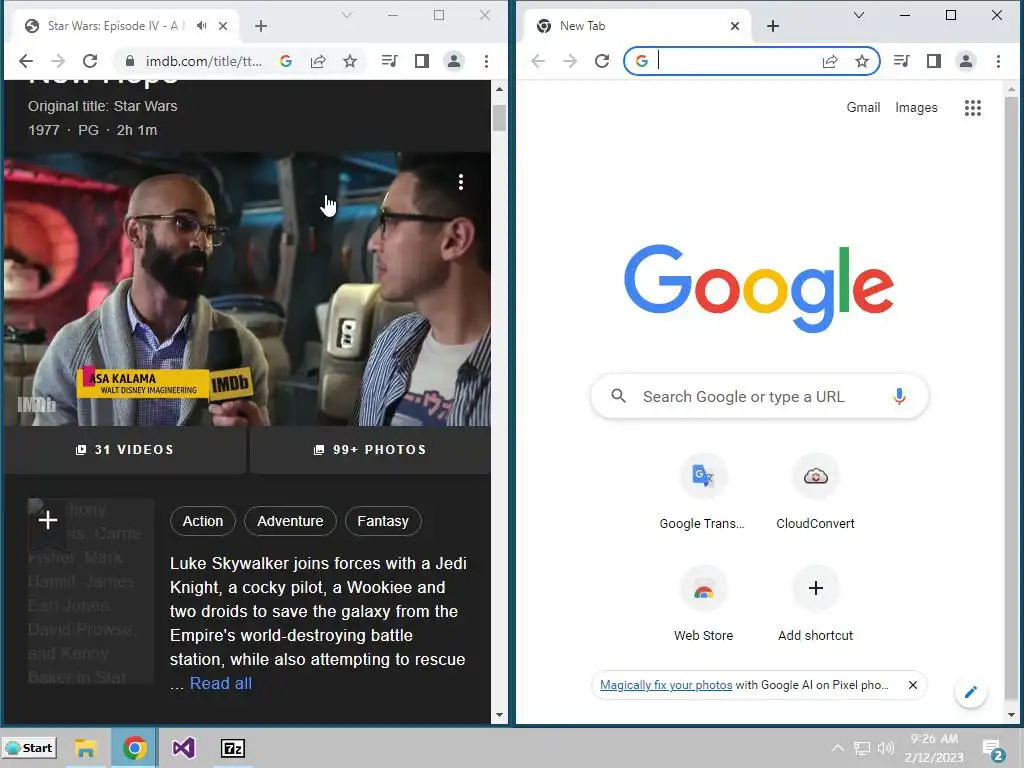The image size is (1024, 768).
Task: Open Chrome menu in Google window
Action: tap(998, 61)
